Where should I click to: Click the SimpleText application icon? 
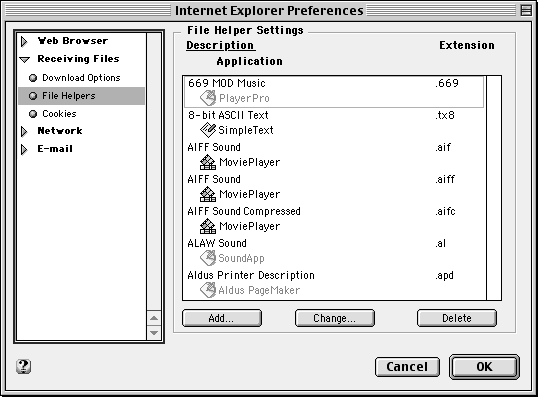coord(208,130)
